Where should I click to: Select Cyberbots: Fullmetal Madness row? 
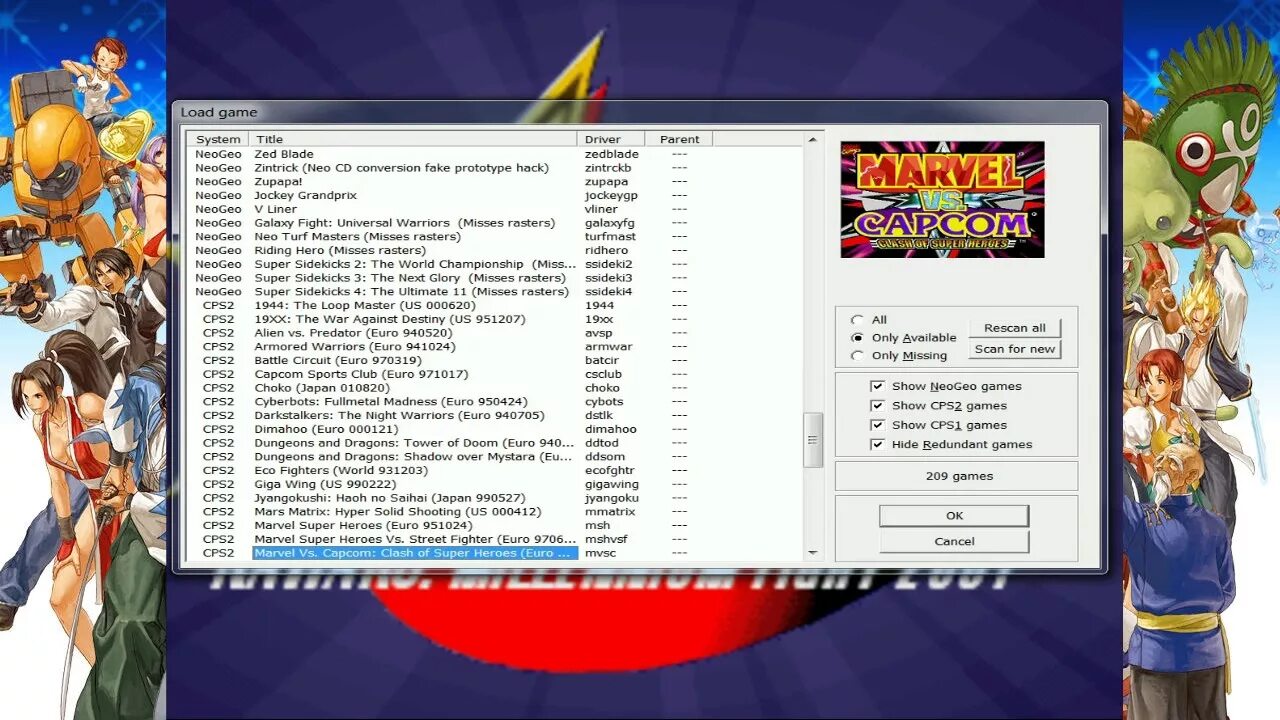click(x=495, y=402)
